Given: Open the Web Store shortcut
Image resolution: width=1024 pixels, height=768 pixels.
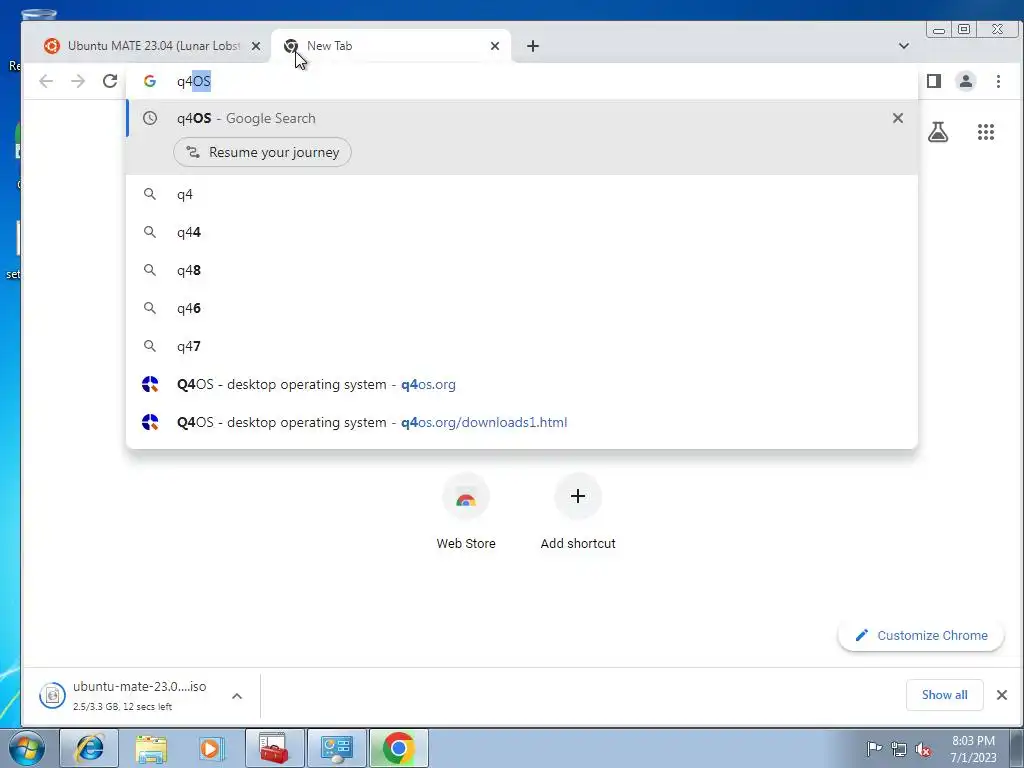Looking at the screenshot, I should [x=466, y=513].
